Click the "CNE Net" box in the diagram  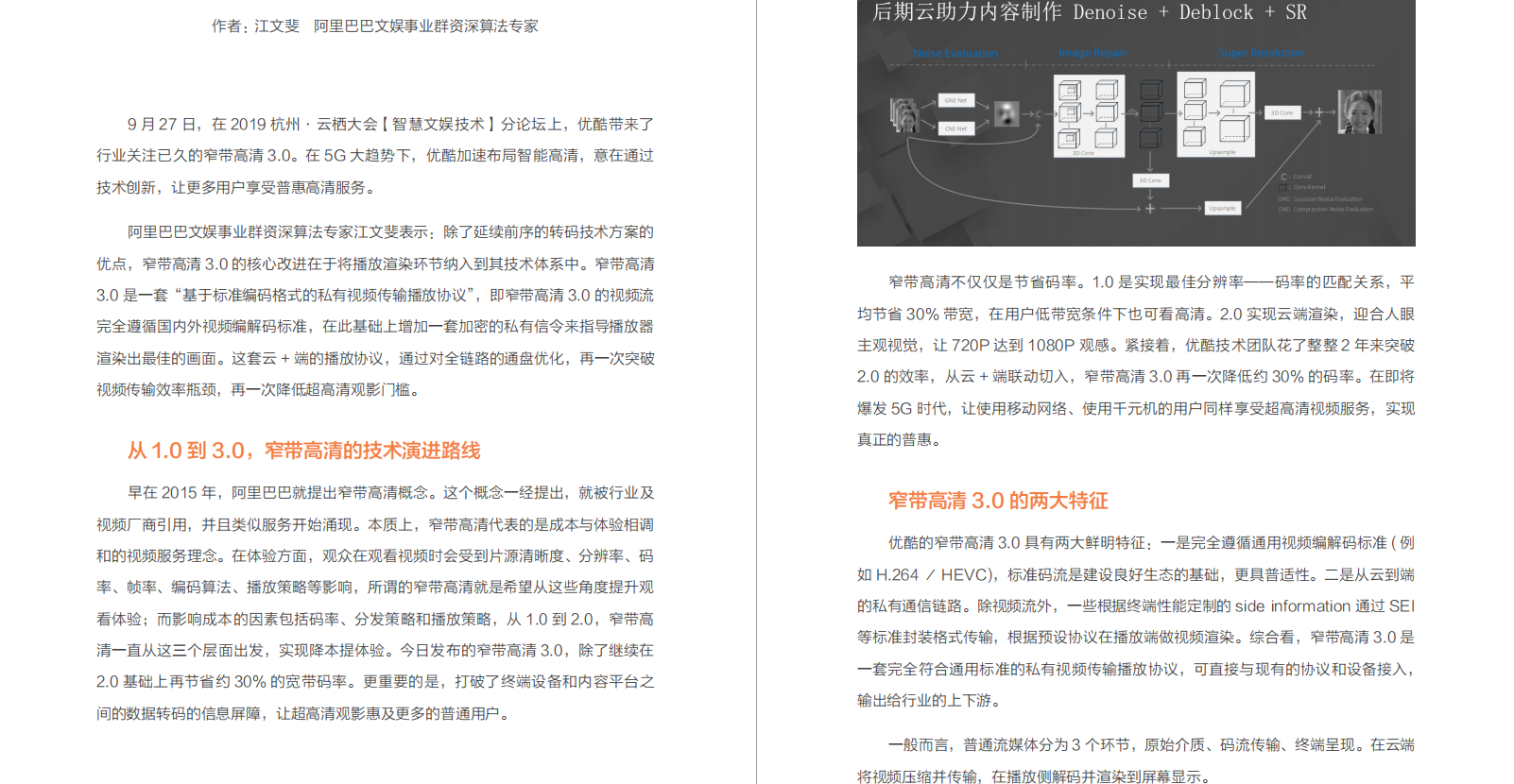(955, 128)
